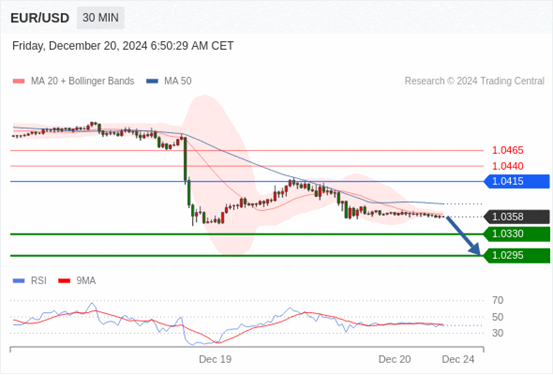Click the RSI blue legend swatch
This screenshot has height=375, width=553.
[x=19, y=281]
